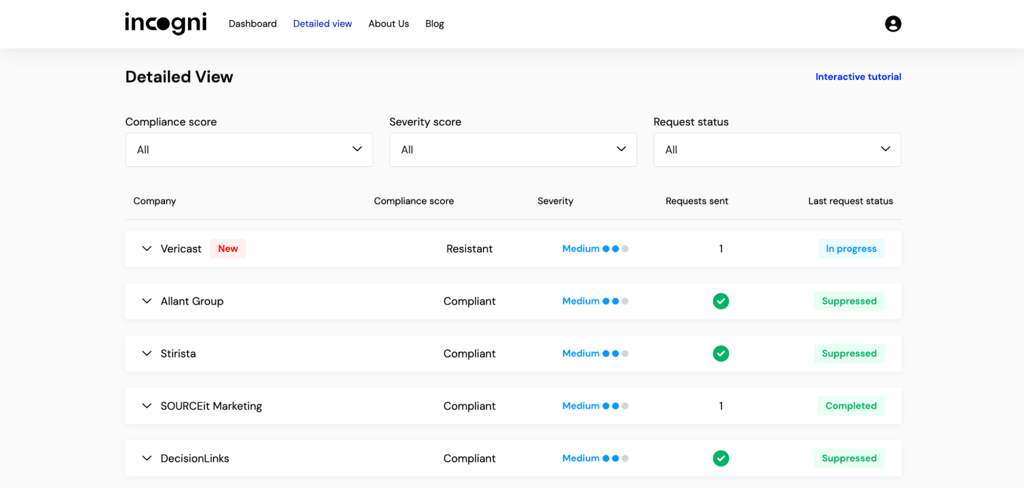Image resolution: width=1024 pixels, height=488 pixels.
Task: Open the Blog link in navigation
Action: coord(434,24)
